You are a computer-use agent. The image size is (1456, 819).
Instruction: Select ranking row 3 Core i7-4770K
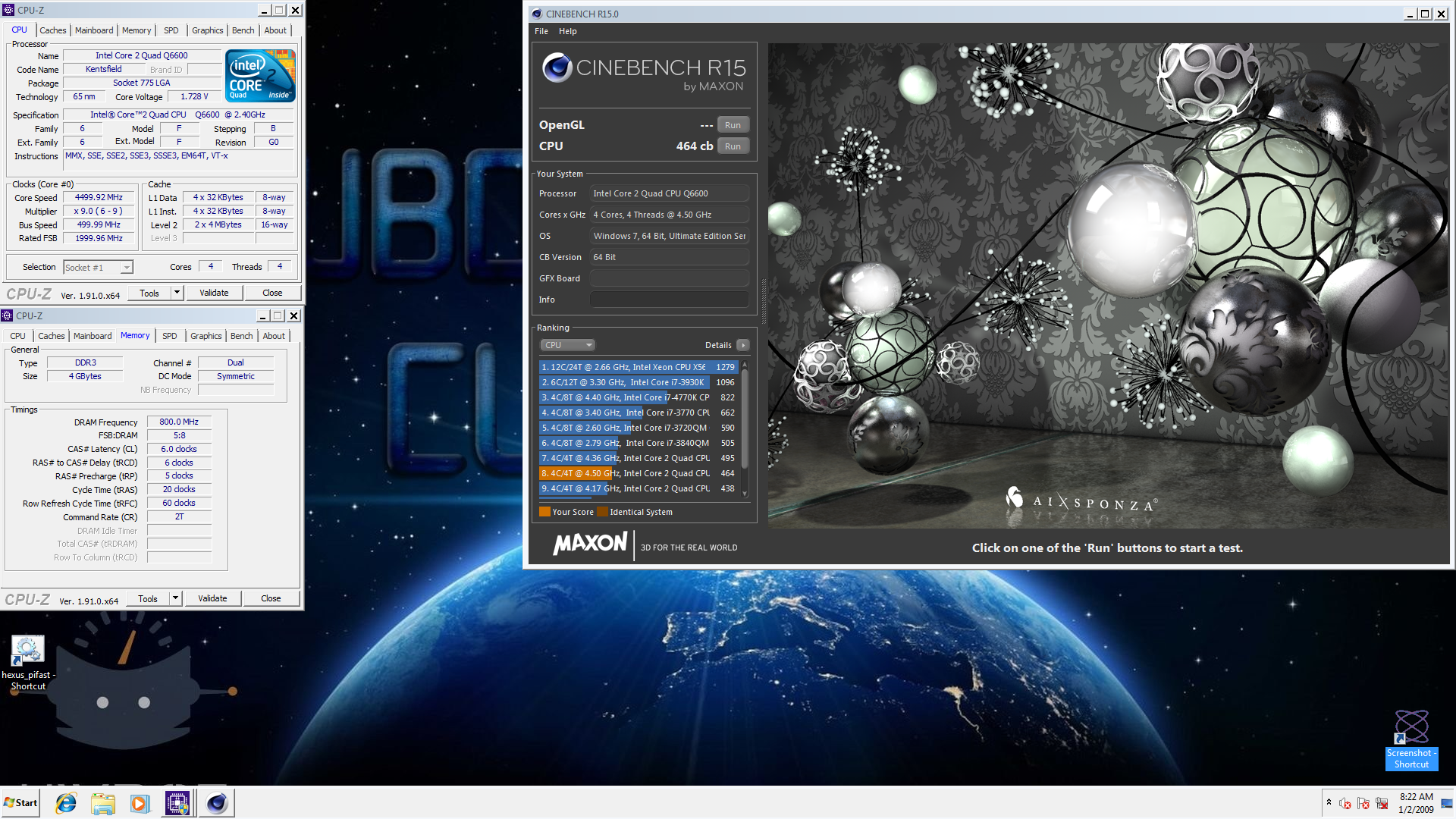pyautogui.click(x=639, y=397)
